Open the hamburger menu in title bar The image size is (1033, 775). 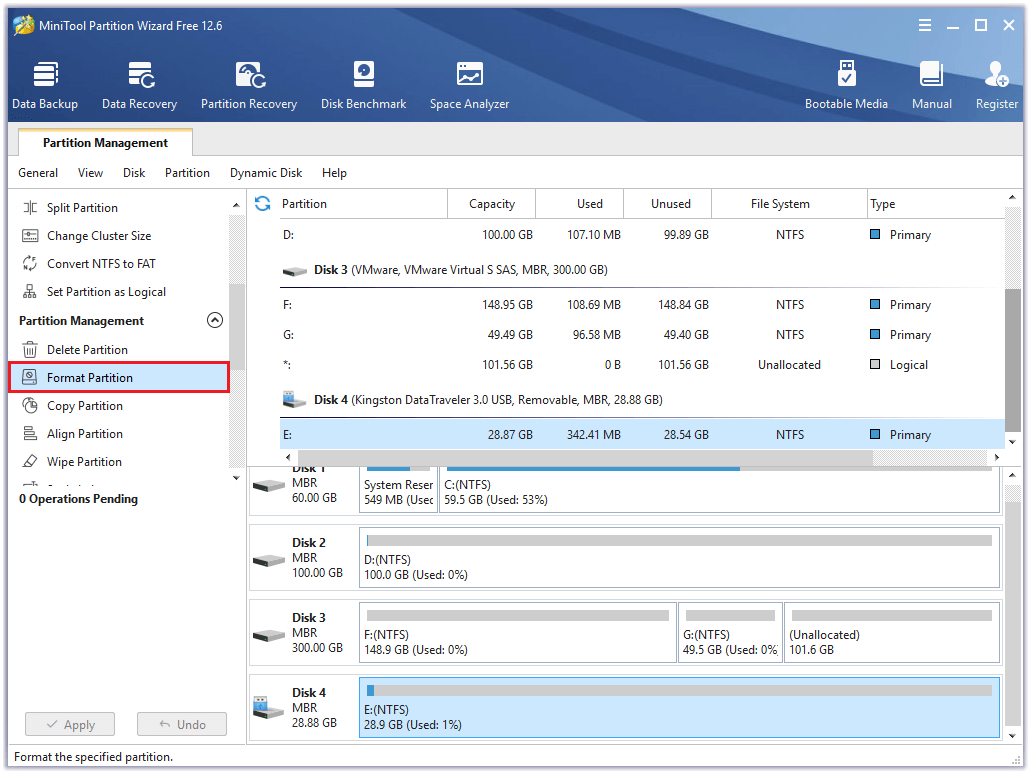tap(925, 25)
